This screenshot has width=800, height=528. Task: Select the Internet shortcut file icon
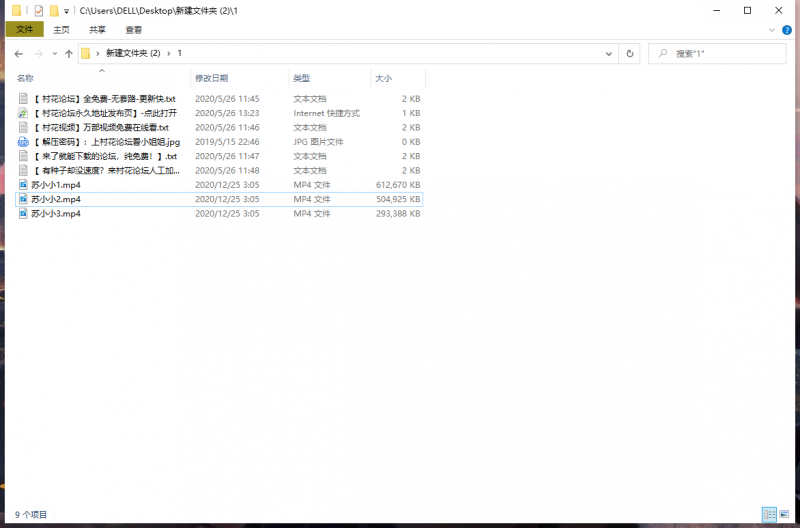pyautogui.click(x=24, y=113)
